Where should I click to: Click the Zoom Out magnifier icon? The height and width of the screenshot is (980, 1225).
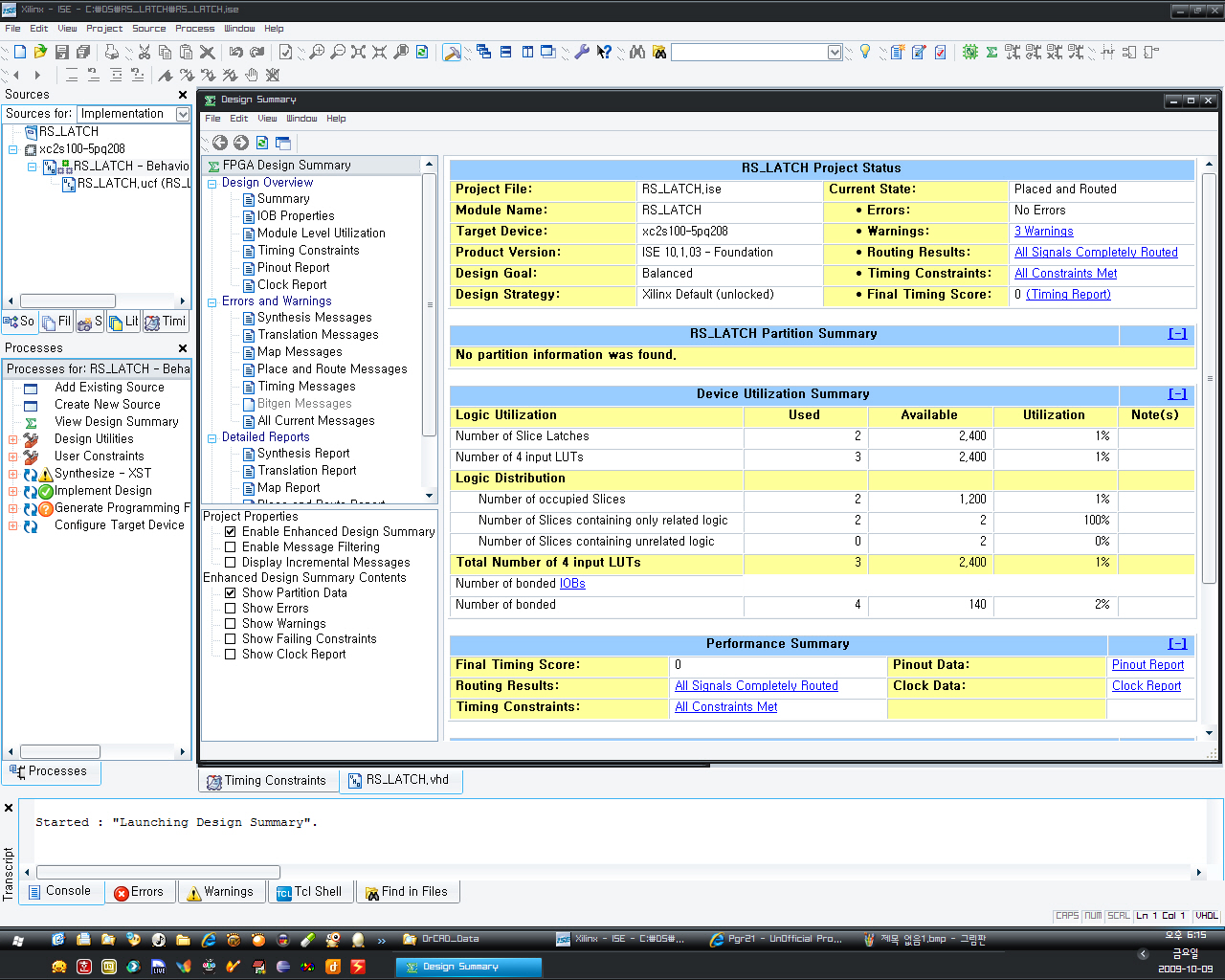pos(338,52)
